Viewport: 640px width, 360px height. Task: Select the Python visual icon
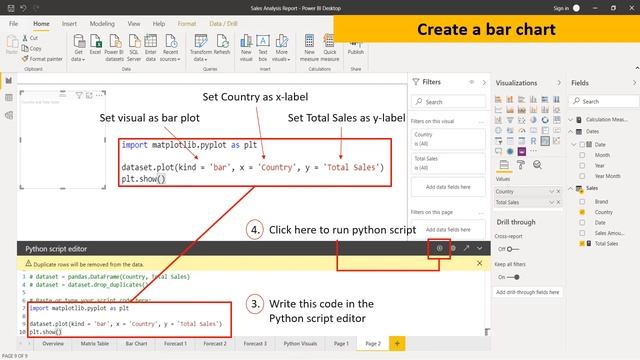click(545, 141)
